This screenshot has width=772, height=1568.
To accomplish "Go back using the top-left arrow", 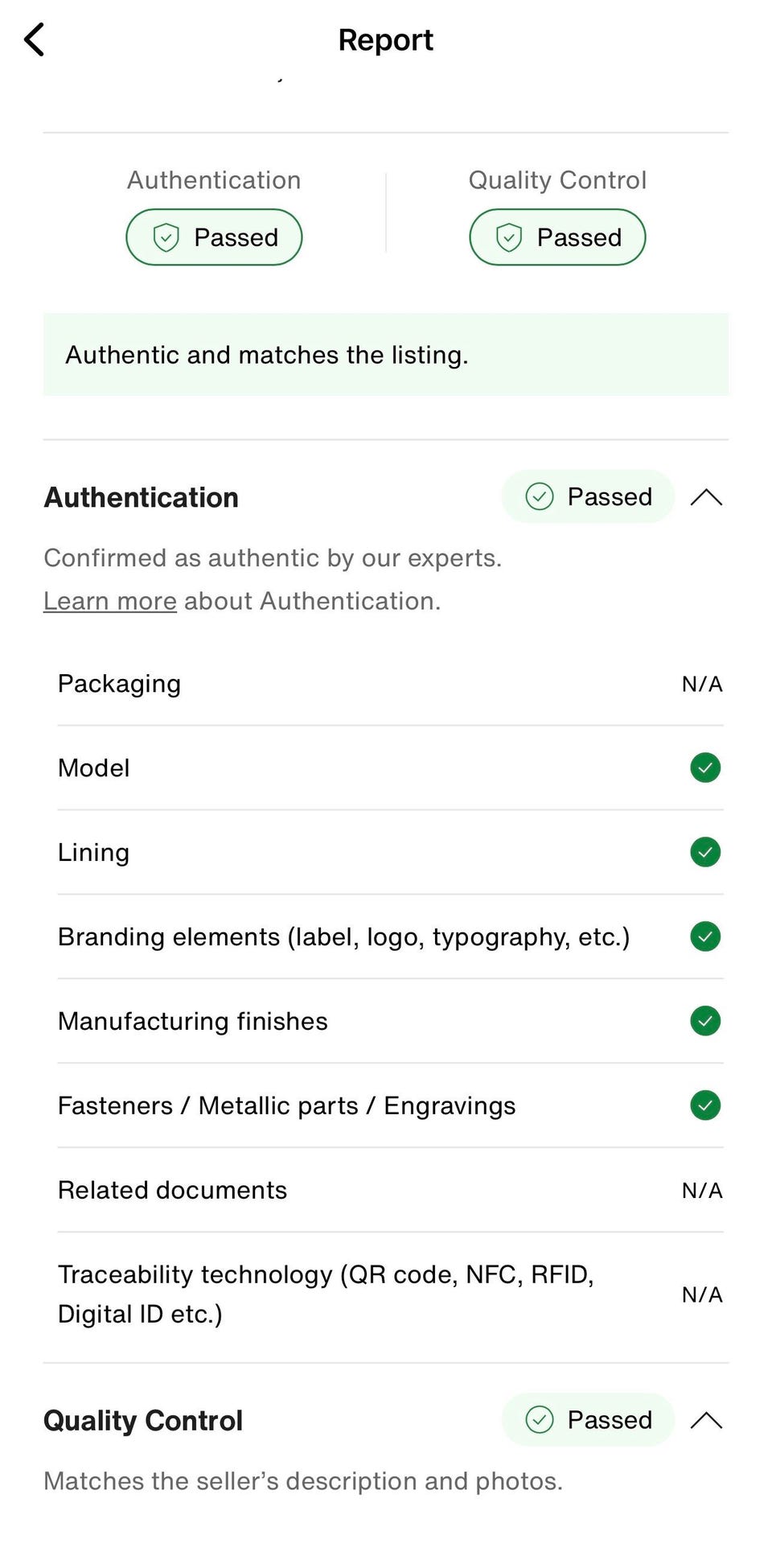I will (34, 39).
